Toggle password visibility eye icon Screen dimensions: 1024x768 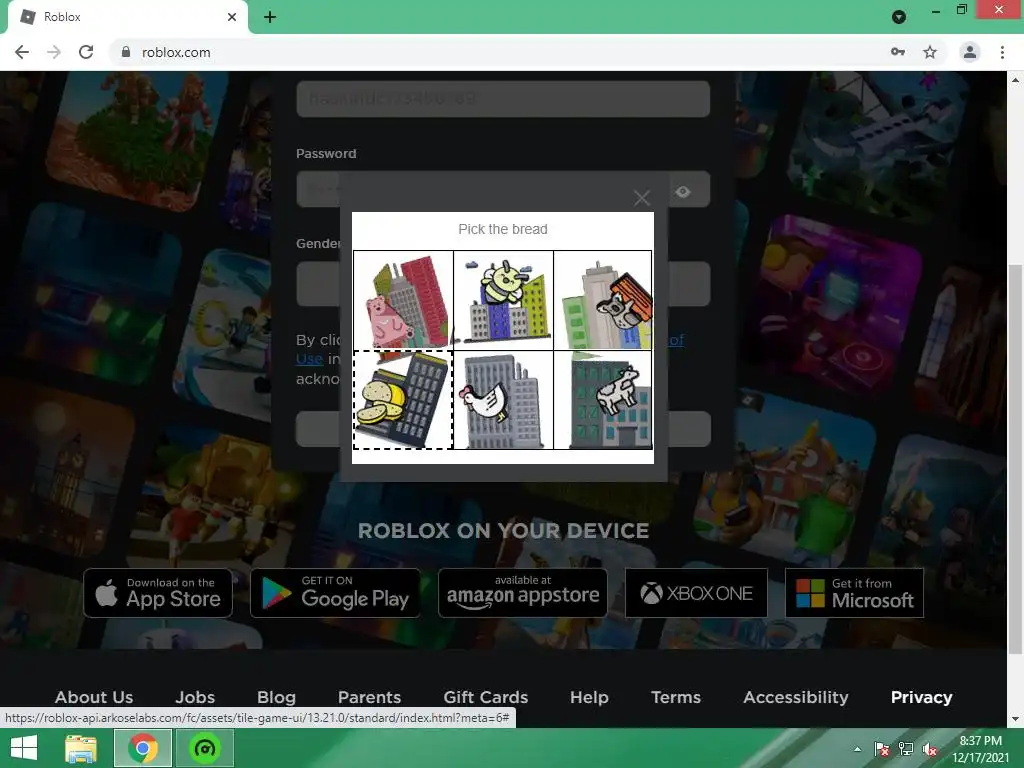[x=683, y=191]
